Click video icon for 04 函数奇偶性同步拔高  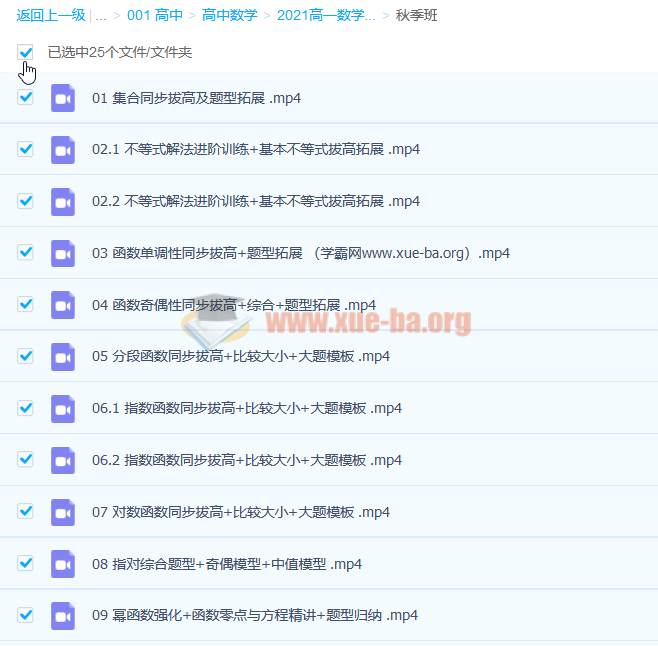[x=63, y=305]
